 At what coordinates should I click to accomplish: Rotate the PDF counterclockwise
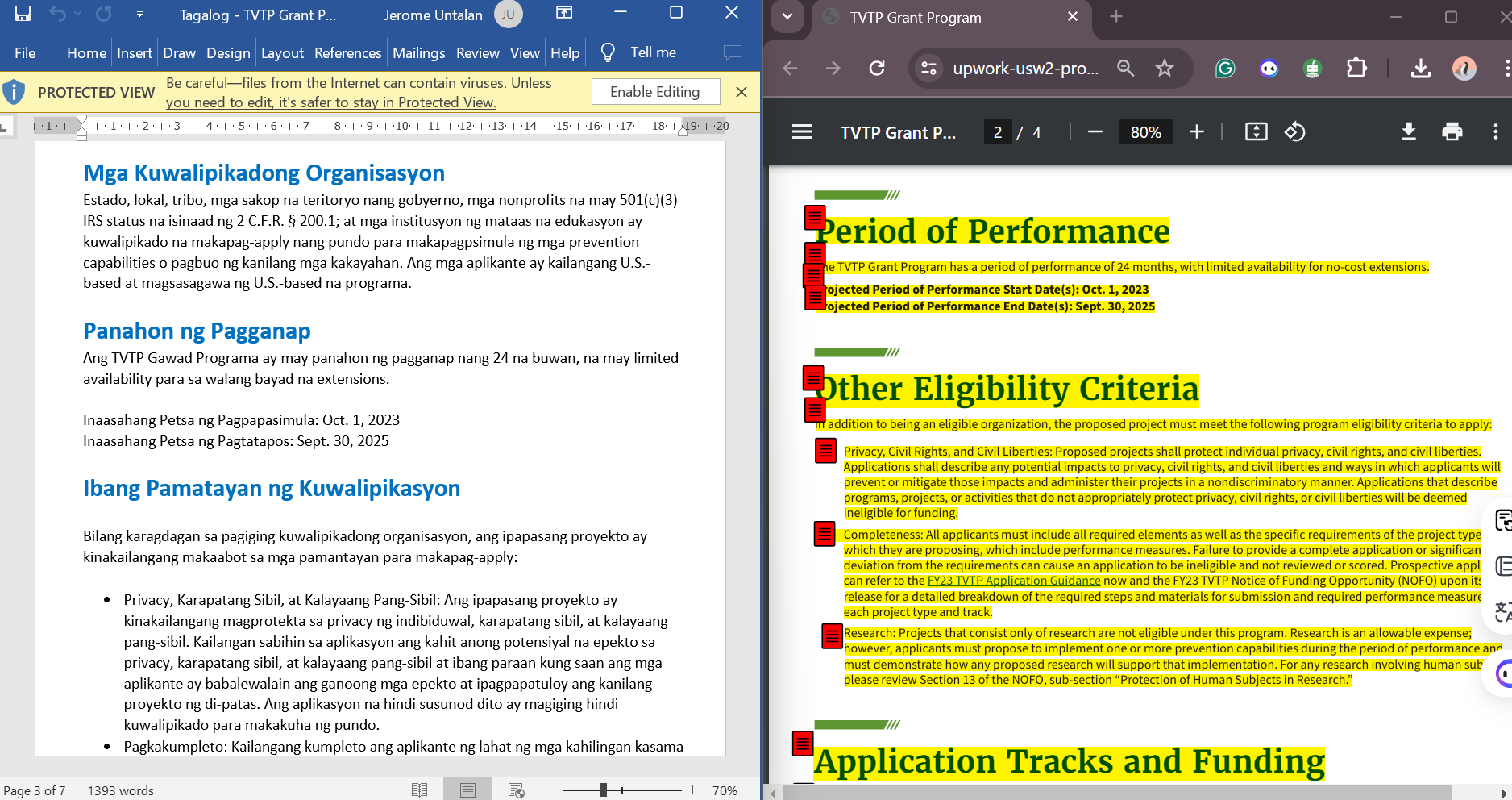pos(1295,131)
